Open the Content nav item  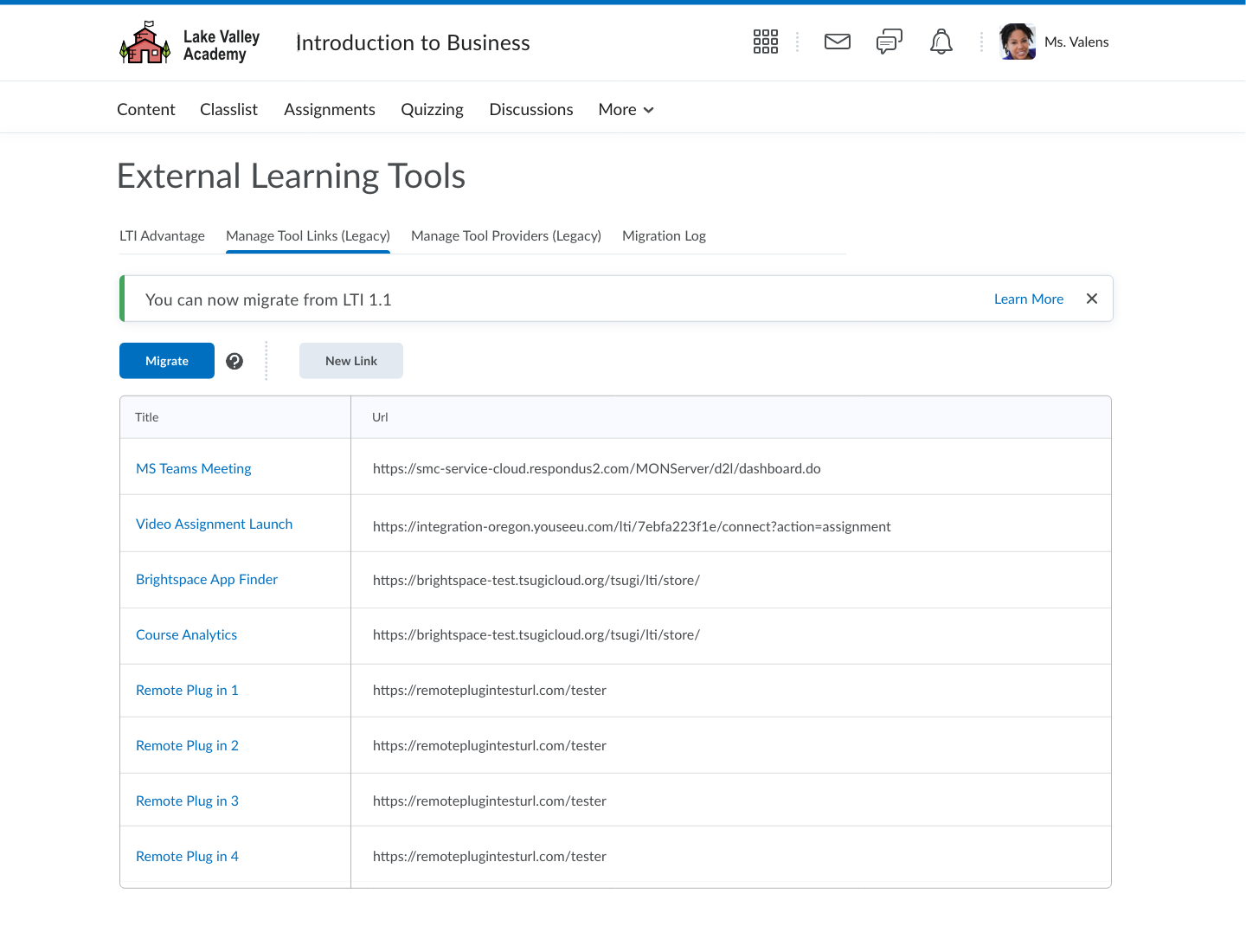tap(146, 109)
